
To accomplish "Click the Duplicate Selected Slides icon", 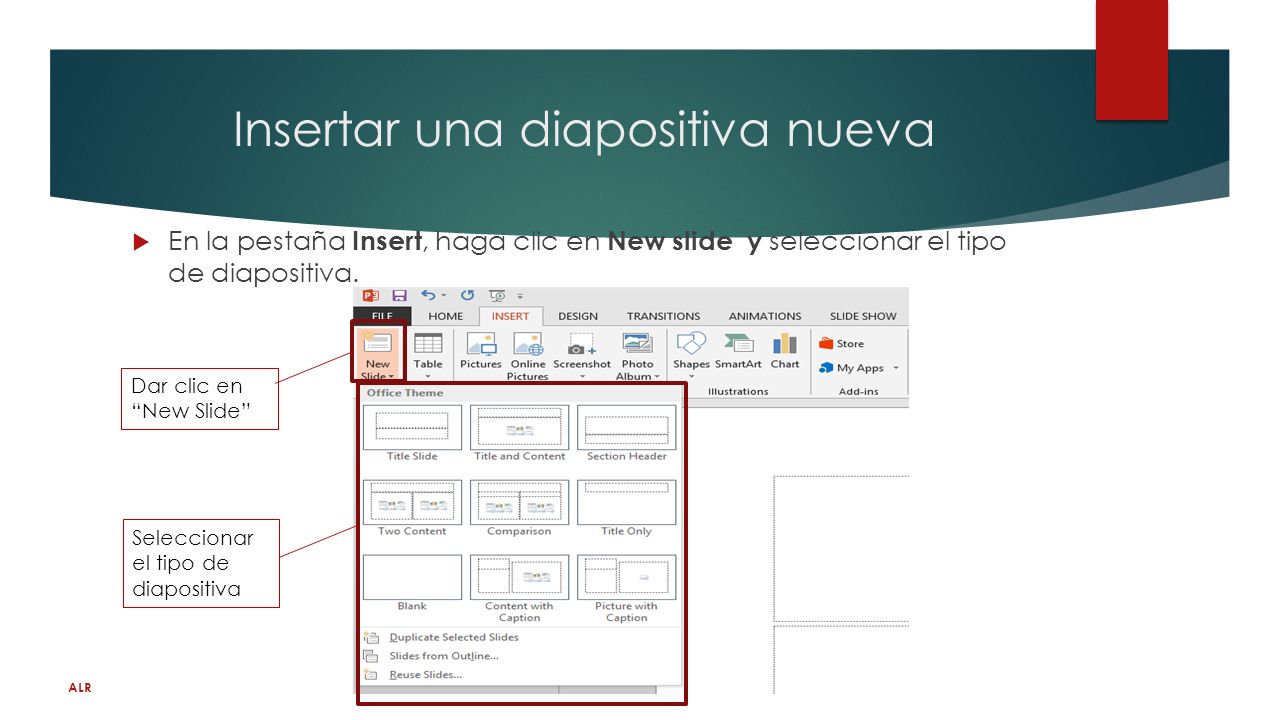I will click(371, 637).
